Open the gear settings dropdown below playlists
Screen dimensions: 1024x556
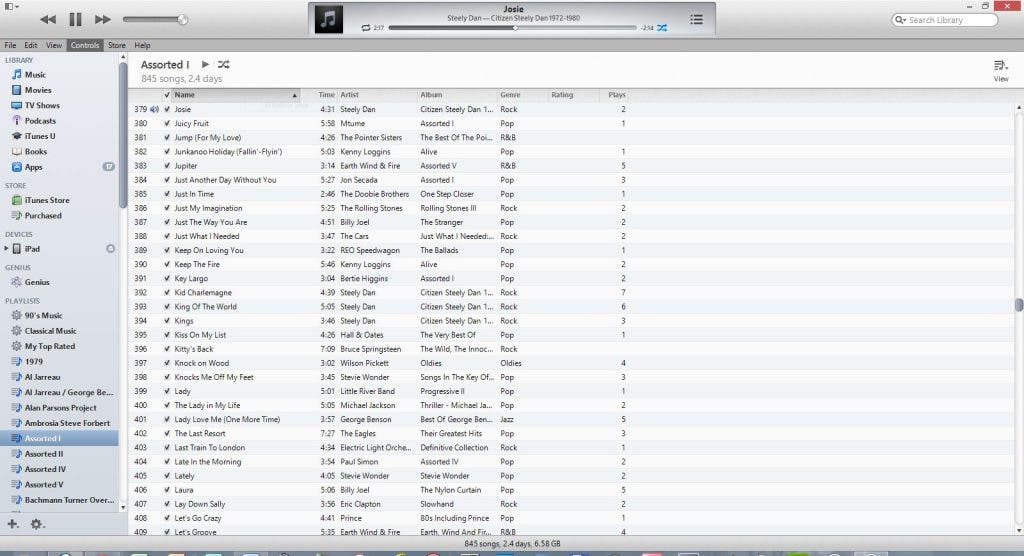pyautogui.click(x=38, y=524)
